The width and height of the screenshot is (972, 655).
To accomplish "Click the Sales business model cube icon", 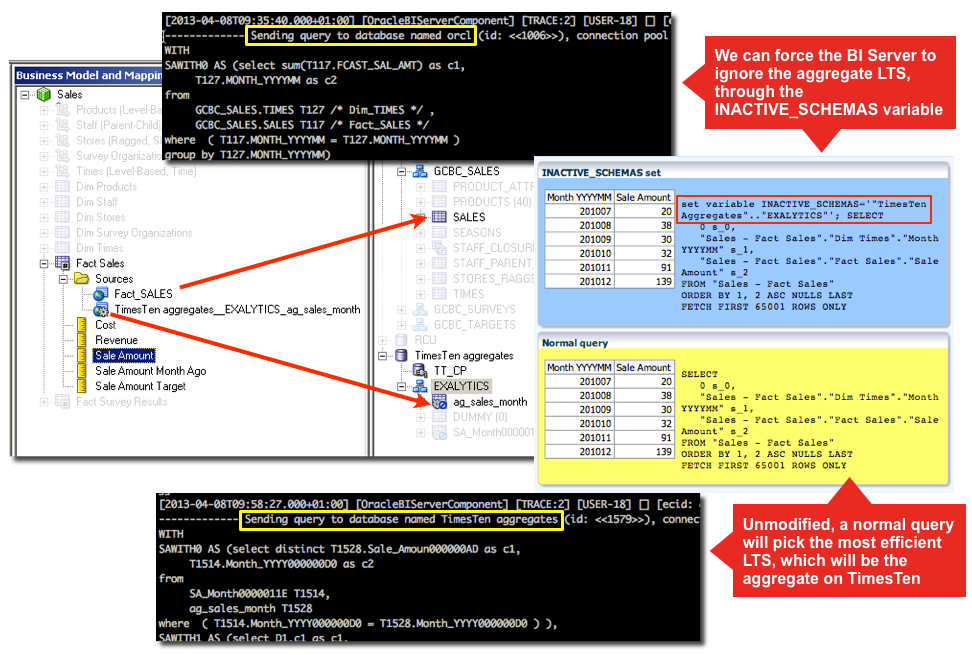I will click(x=44, y=95).
